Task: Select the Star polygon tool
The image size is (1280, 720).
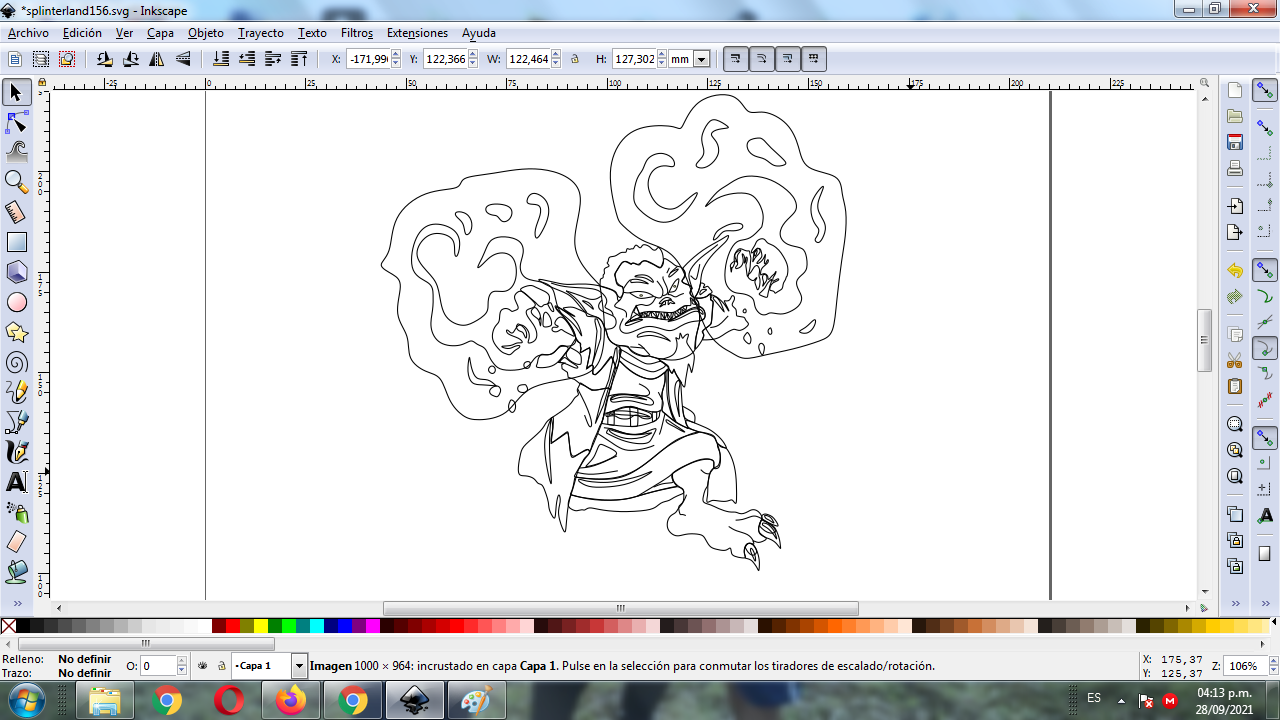Action: (x=16, y=332)
